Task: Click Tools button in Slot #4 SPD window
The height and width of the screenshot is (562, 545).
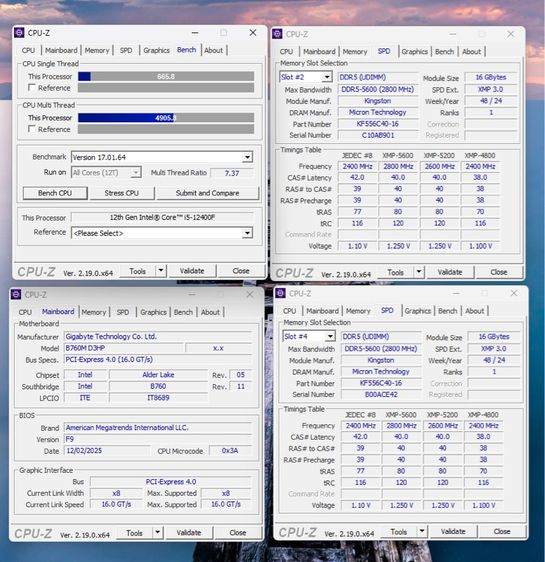Action: (x=398, y=532)
